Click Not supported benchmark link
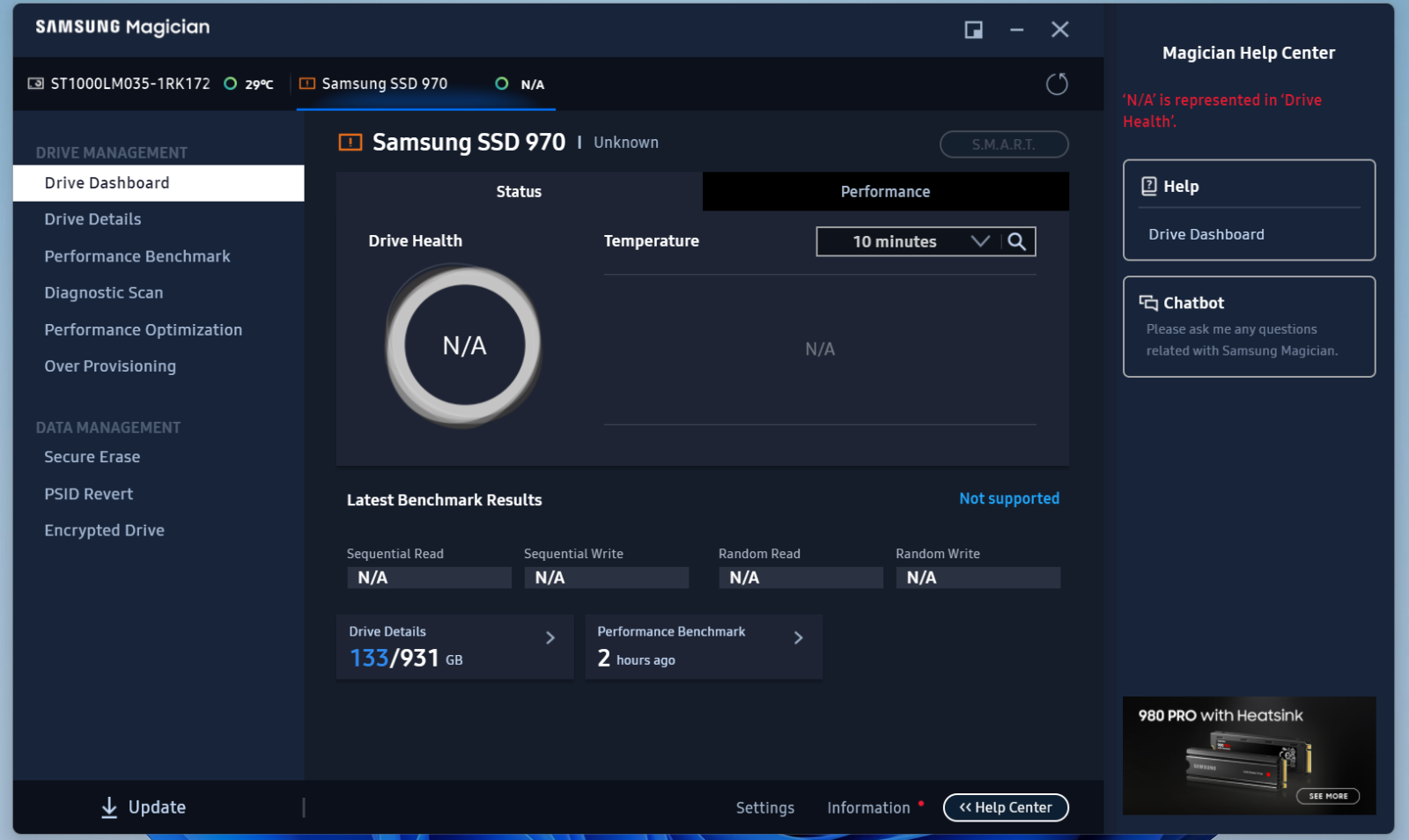The image size is (1409, 840). (1009, 498)
